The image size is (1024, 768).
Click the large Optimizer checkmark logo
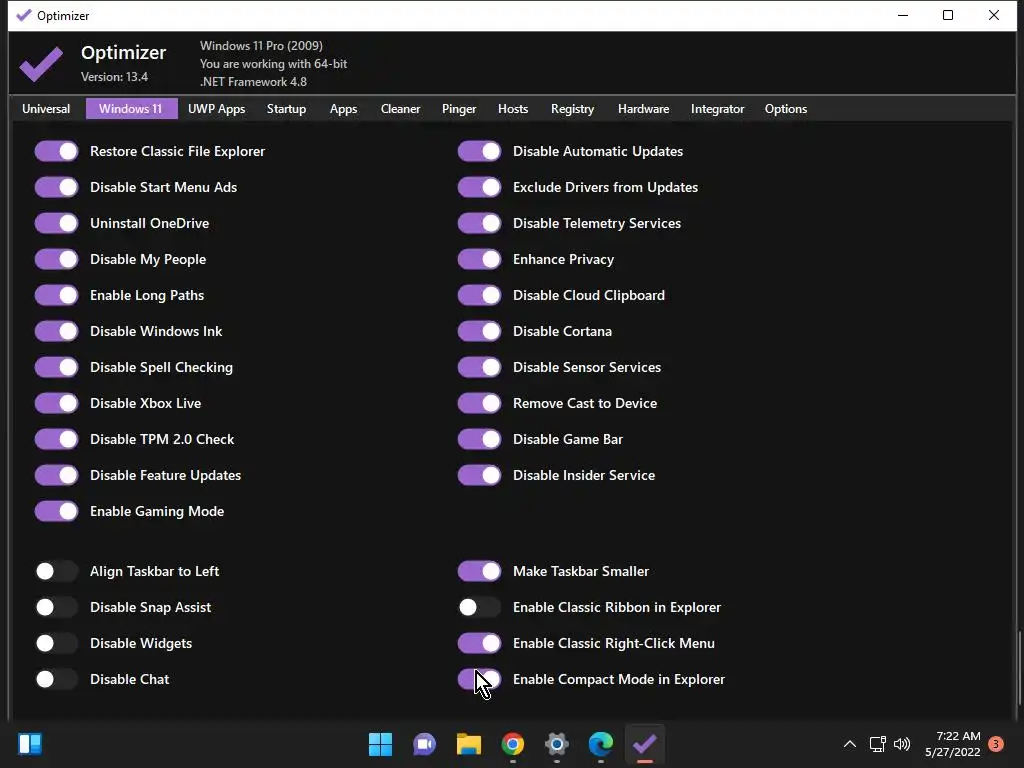(41, 63)
